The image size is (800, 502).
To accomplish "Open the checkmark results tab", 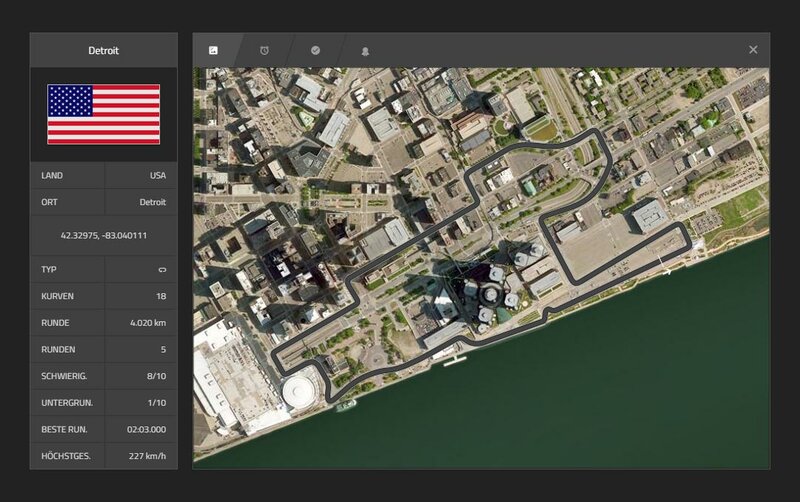I will tap(315, 50).
